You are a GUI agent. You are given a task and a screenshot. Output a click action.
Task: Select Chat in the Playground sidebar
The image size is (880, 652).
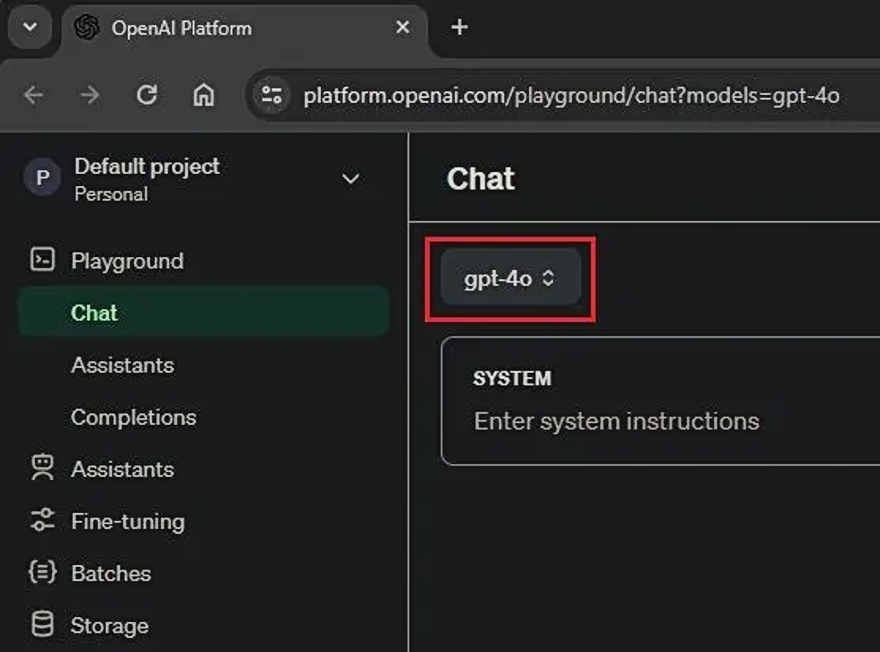click(94, 313)
